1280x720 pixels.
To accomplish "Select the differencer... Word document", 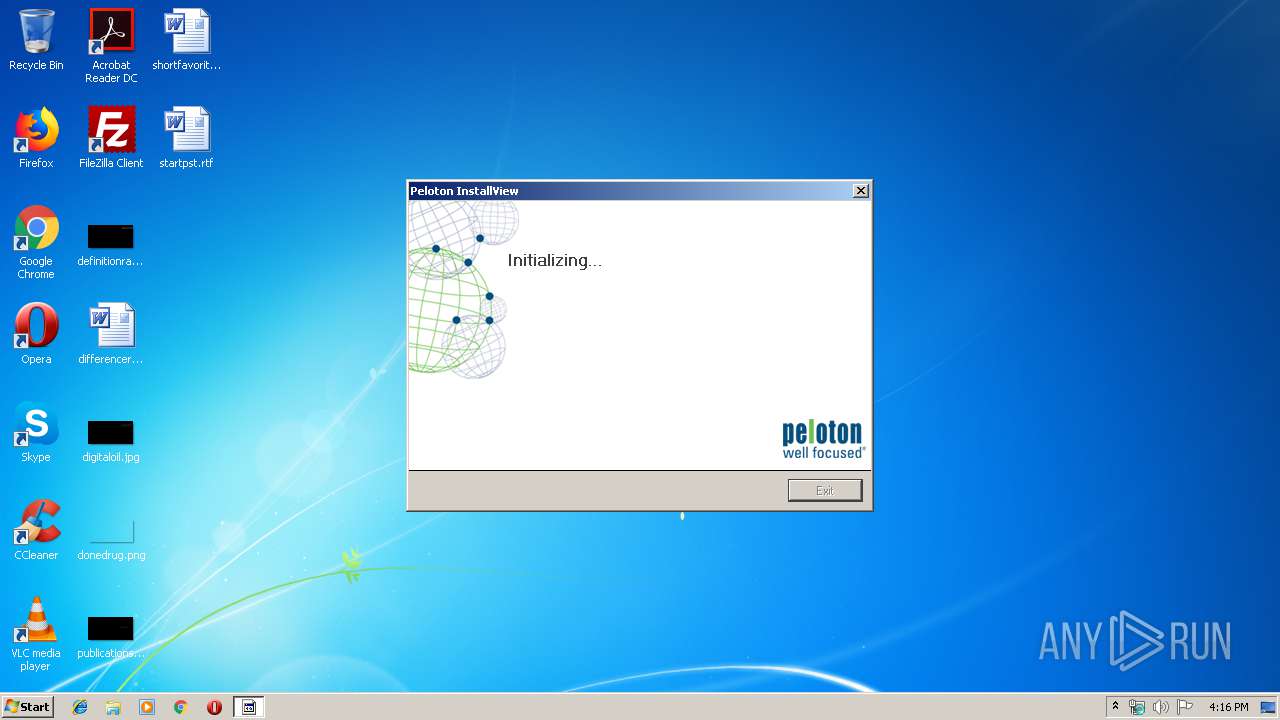I will point(111,334).
